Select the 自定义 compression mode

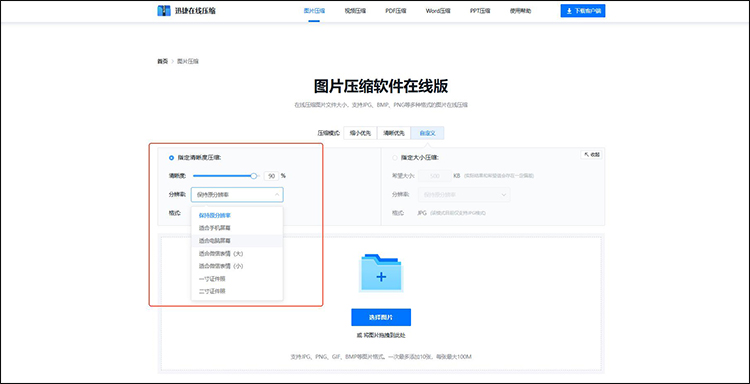427,133
